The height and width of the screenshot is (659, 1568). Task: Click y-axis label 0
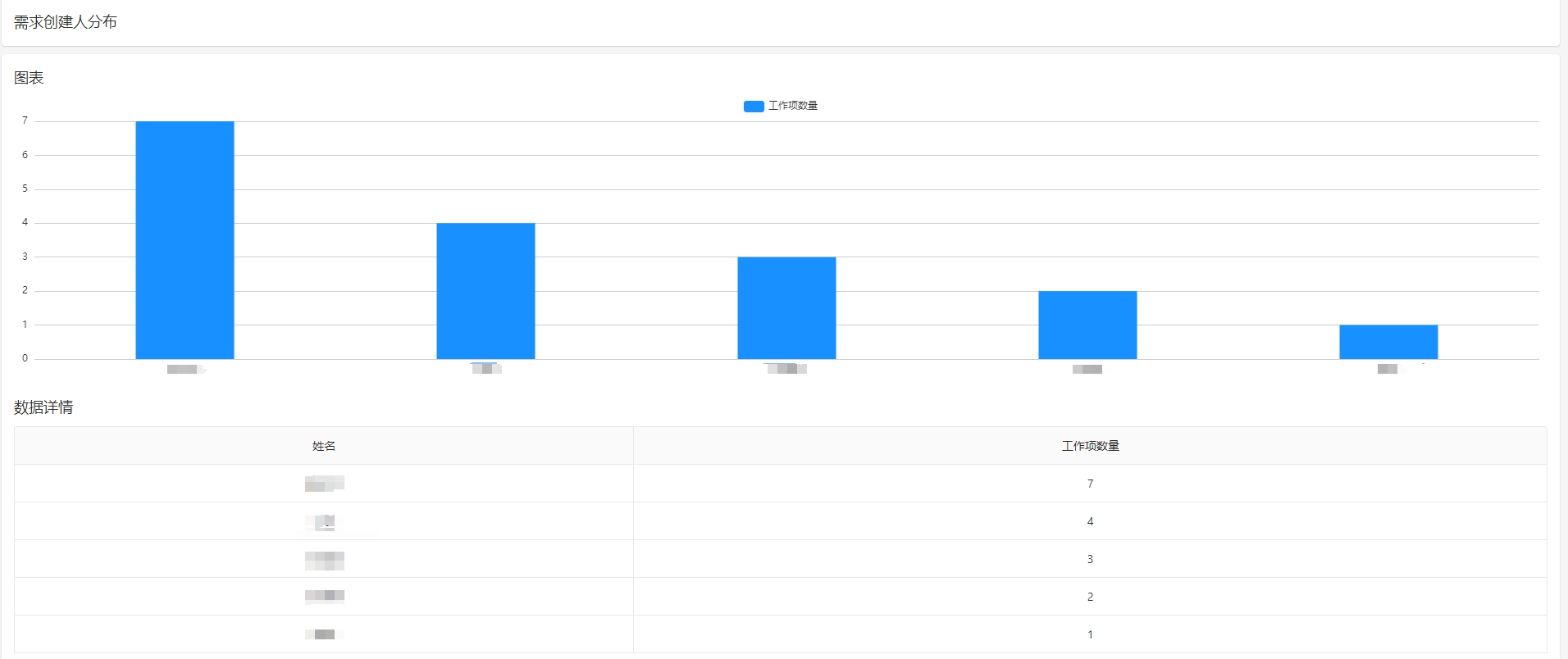tap(25, 358)
